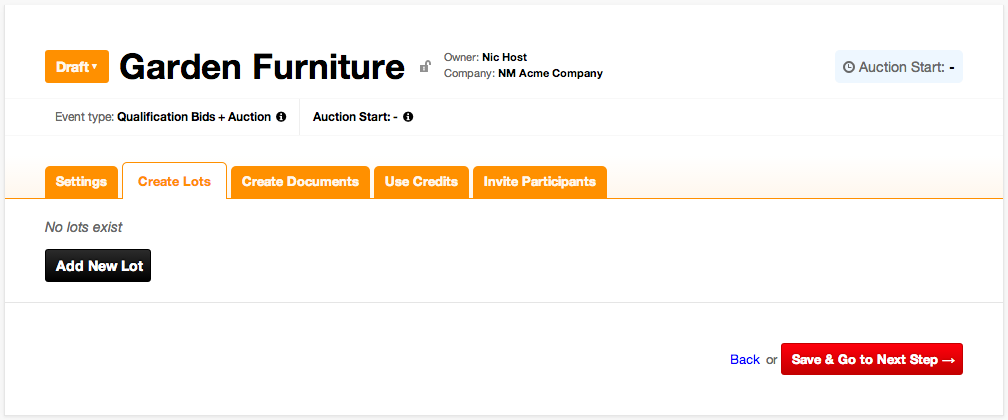Click the Garden Furniture event title
Screen dimensions: 1008x420
click(x=262, y=67)
